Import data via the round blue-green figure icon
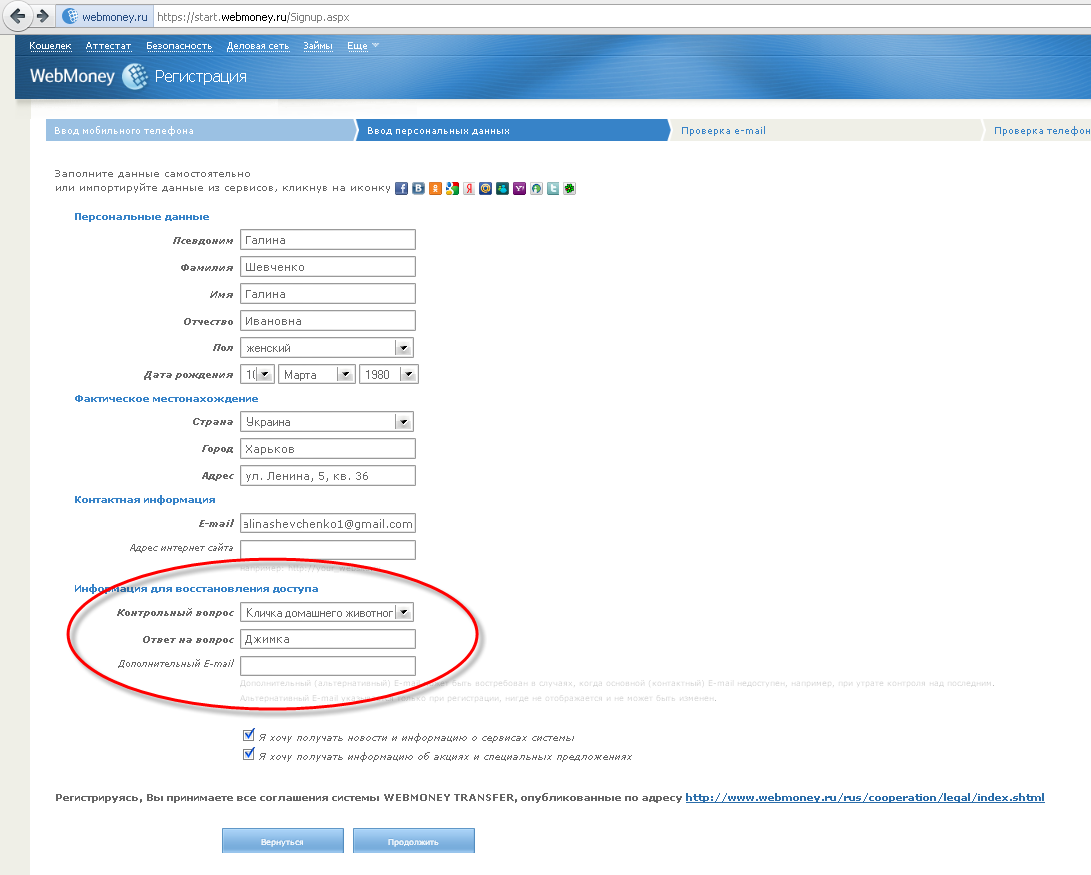 (536, 188)
